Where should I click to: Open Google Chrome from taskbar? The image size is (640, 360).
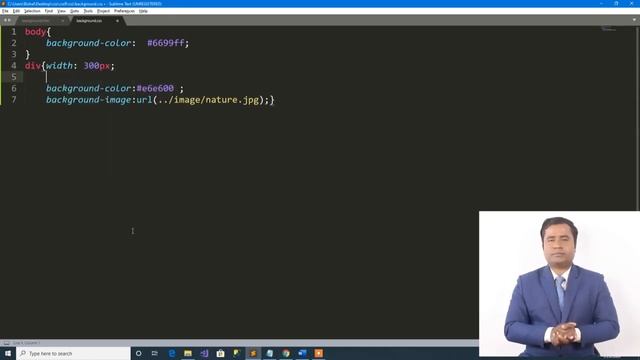click(286, 353)
